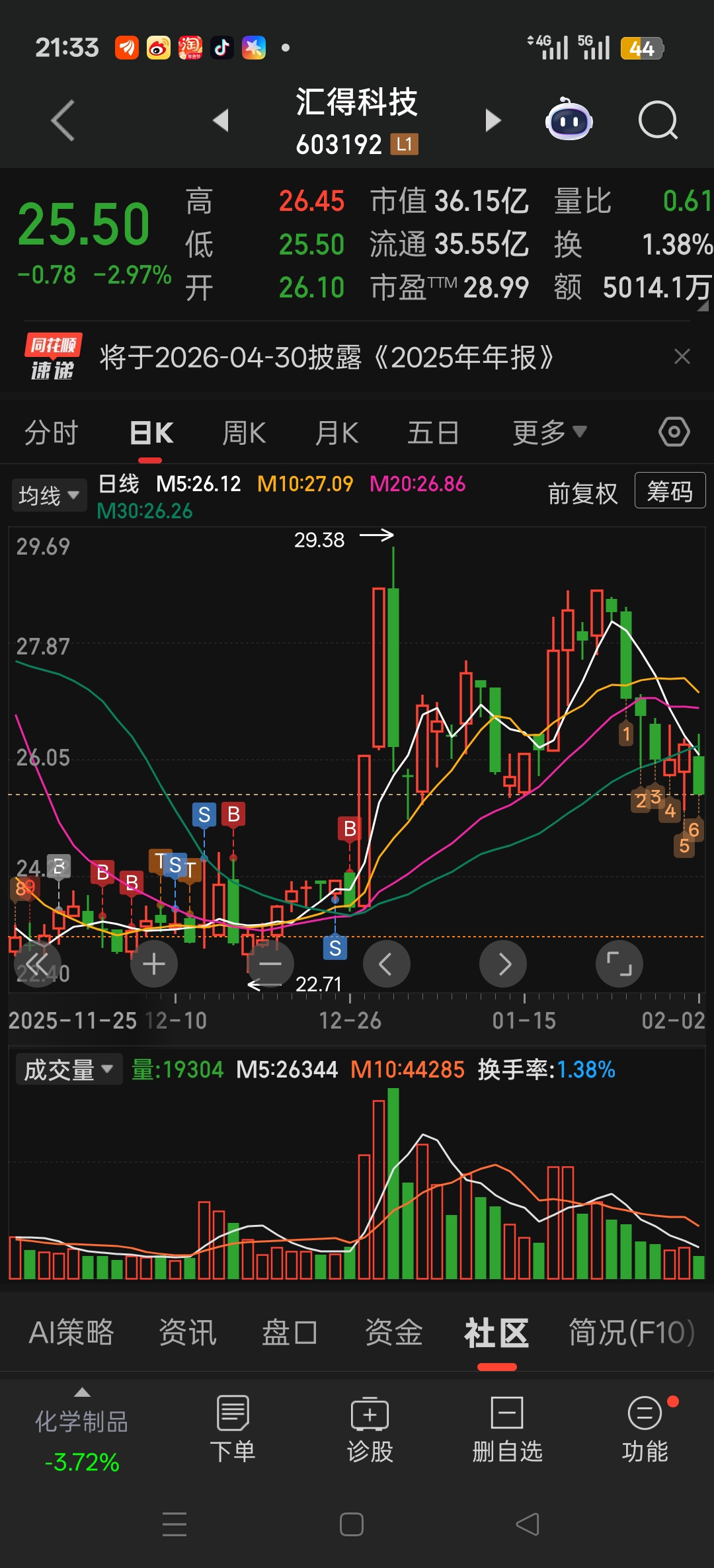Tap red B buy marker near 12-26
The height and width of the screenshot is (1568, 714).
point(350,828)
